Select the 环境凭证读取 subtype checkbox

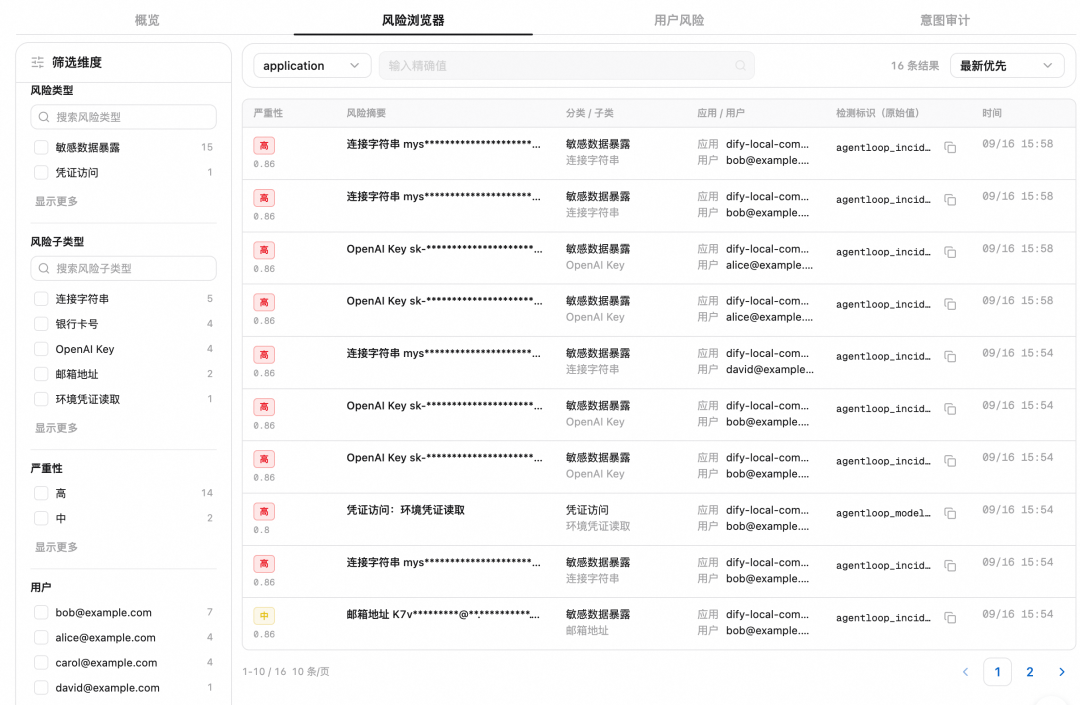point(41,399)
